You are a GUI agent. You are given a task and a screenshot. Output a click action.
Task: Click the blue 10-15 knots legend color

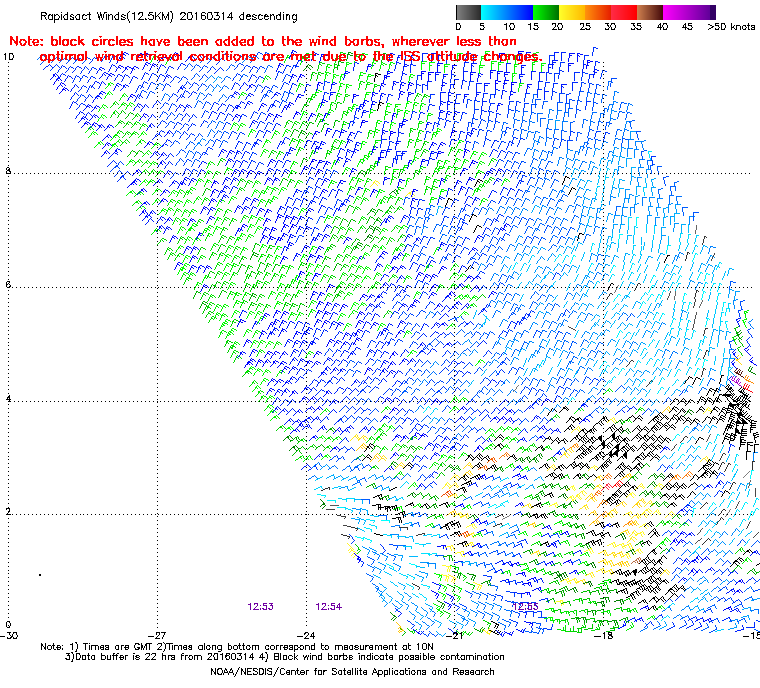coord(520,12)
